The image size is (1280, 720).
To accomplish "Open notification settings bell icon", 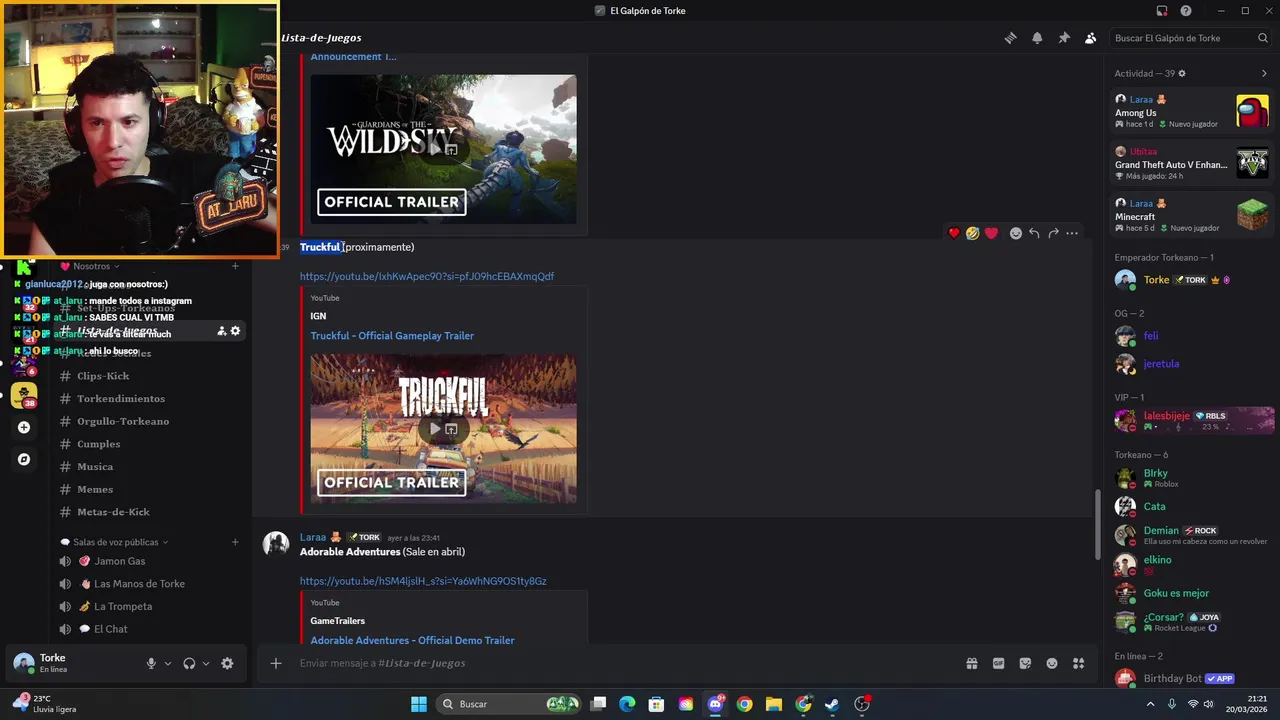I will pos(1037,38).
